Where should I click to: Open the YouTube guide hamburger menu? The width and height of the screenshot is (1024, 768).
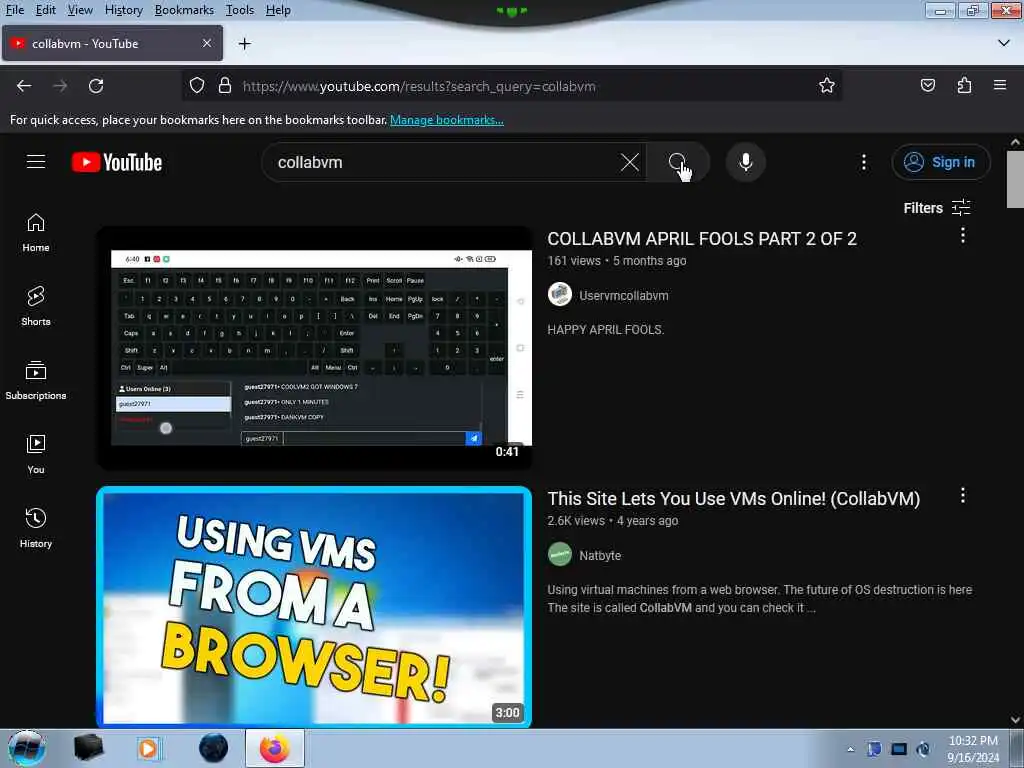point(36,162)
